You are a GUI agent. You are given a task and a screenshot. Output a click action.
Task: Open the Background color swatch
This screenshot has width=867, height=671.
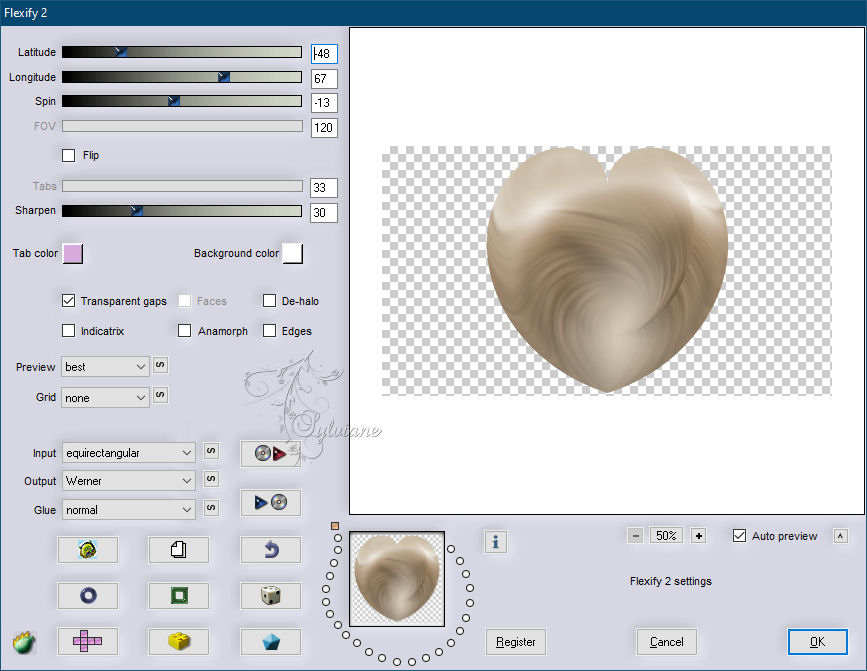pos(293,254)
